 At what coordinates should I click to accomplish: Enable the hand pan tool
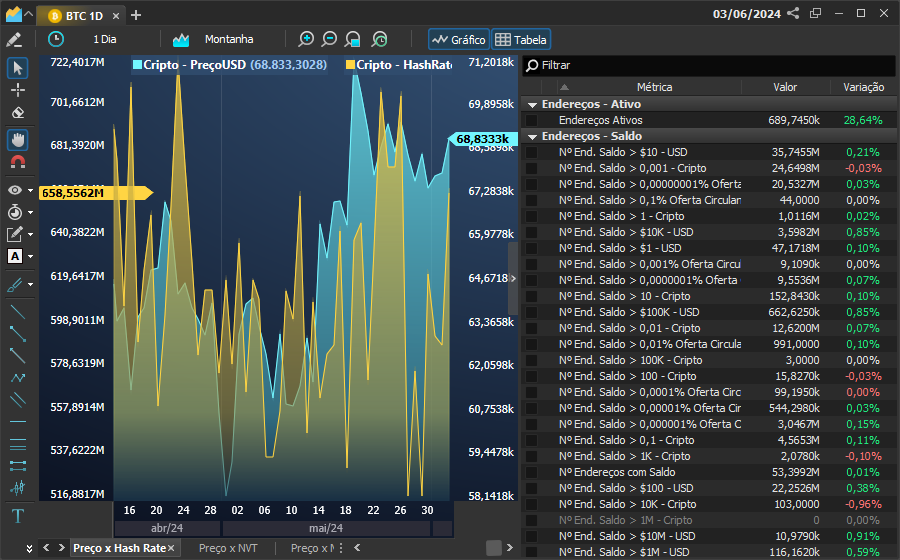[x=18, y=140]
